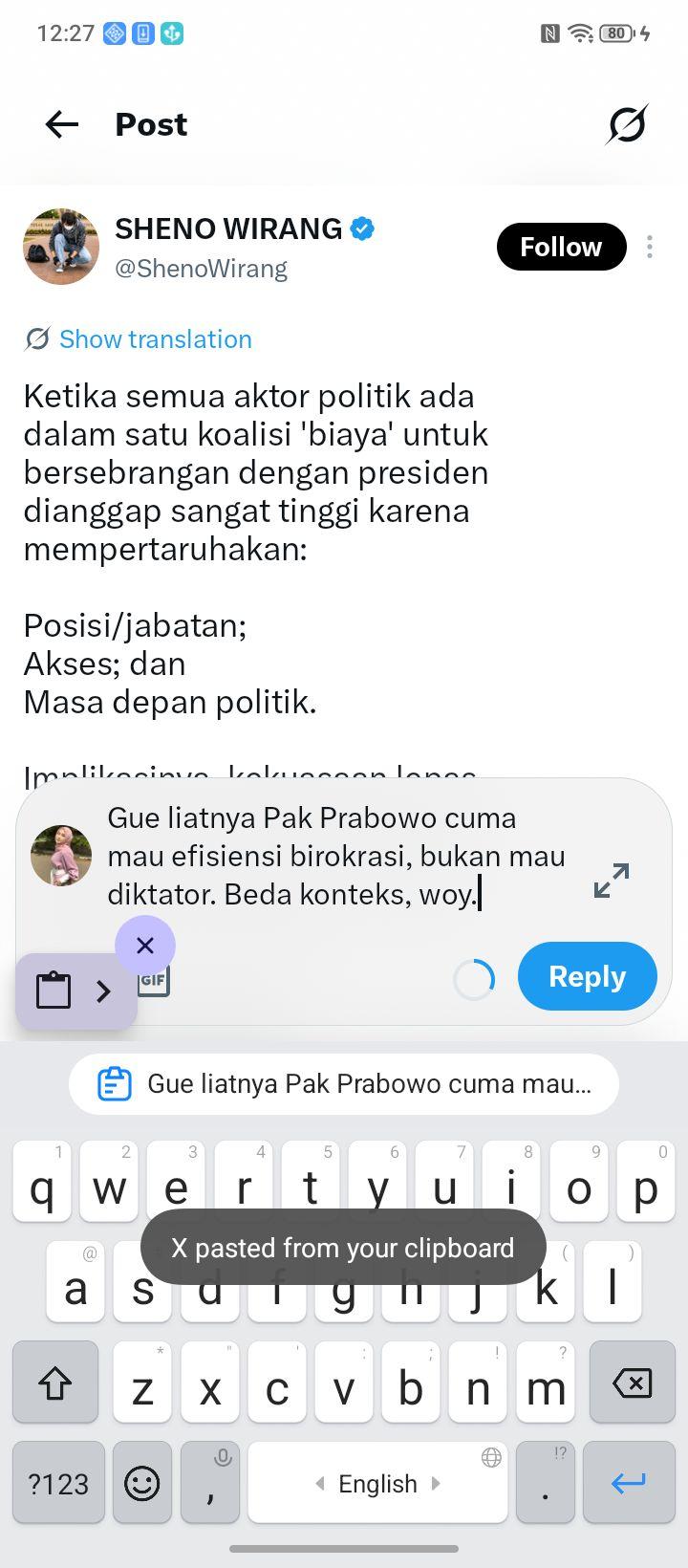Tap the verified badge next to SHENO WIRANG
The width and height of the screenshot is (688, 1568).
point(362,229)
